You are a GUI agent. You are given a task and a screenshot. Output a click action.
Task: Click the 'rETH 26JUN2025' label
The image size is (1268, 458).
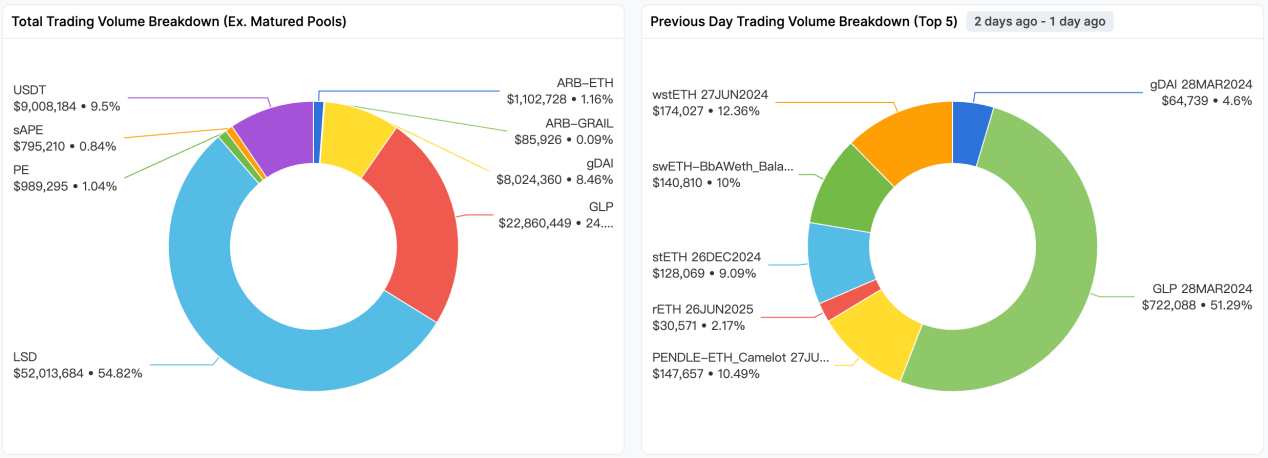(x=703, y=309)
